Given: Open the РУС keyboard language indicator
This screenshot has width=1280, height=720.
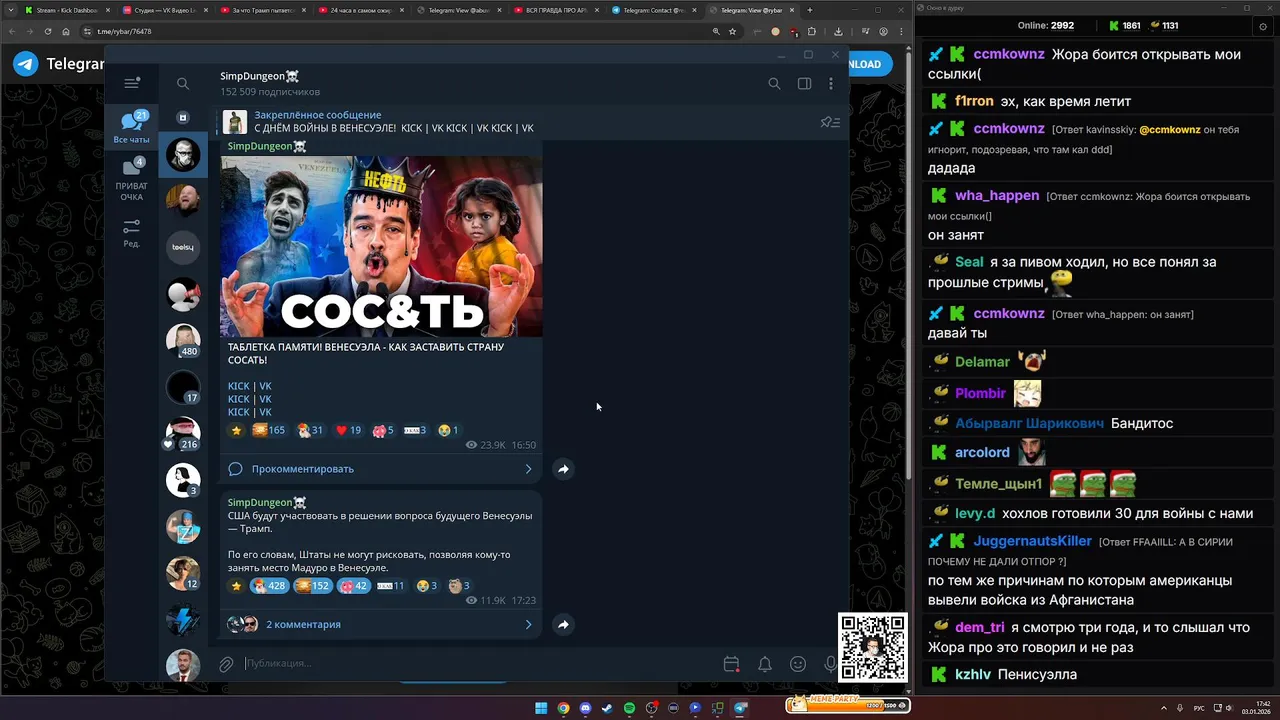Looking at the screenshot, I should pyautogui.click(x=1199, y=708).
